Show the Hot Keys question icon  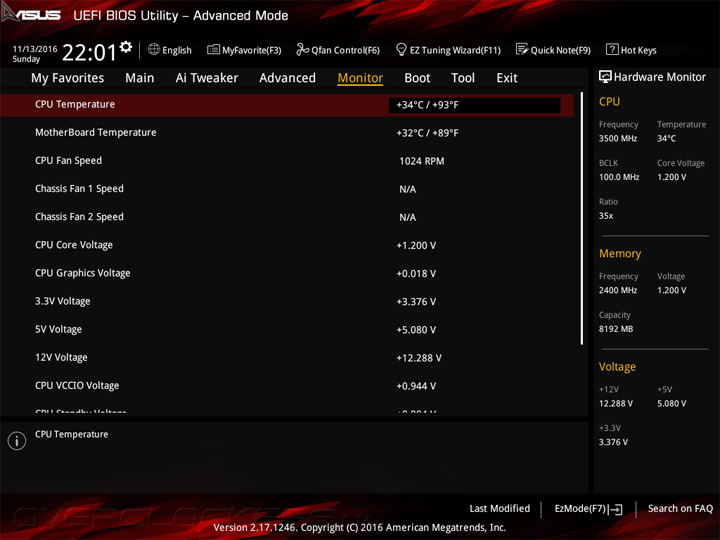[x=612, y=49]
